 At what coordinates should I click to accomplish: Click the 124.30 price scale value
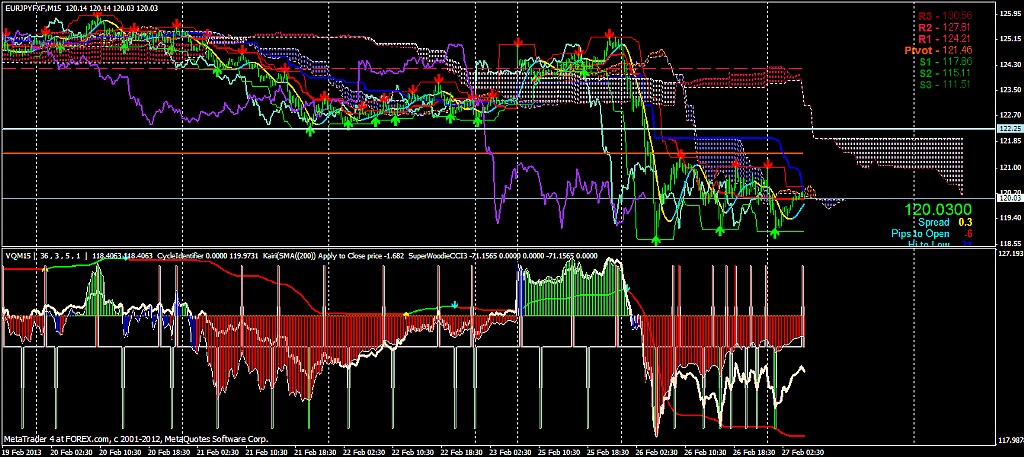click(1010, 65)
